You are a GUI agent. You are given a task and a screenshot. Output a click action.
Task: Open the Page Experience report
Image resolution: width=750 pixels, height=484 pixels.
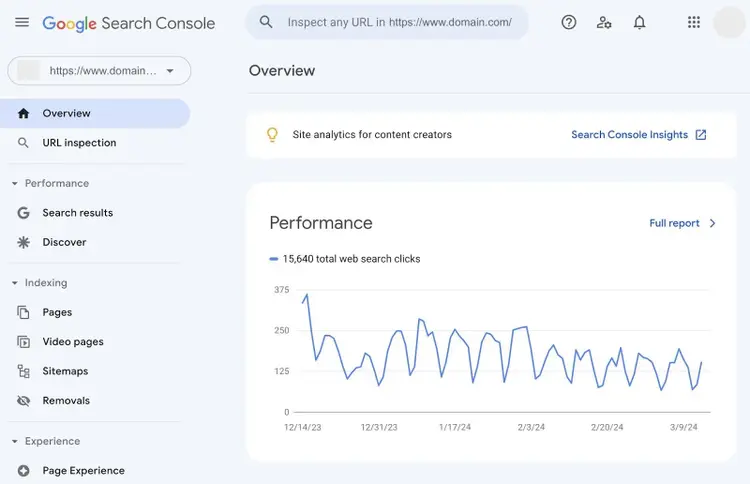click(95, 471)
